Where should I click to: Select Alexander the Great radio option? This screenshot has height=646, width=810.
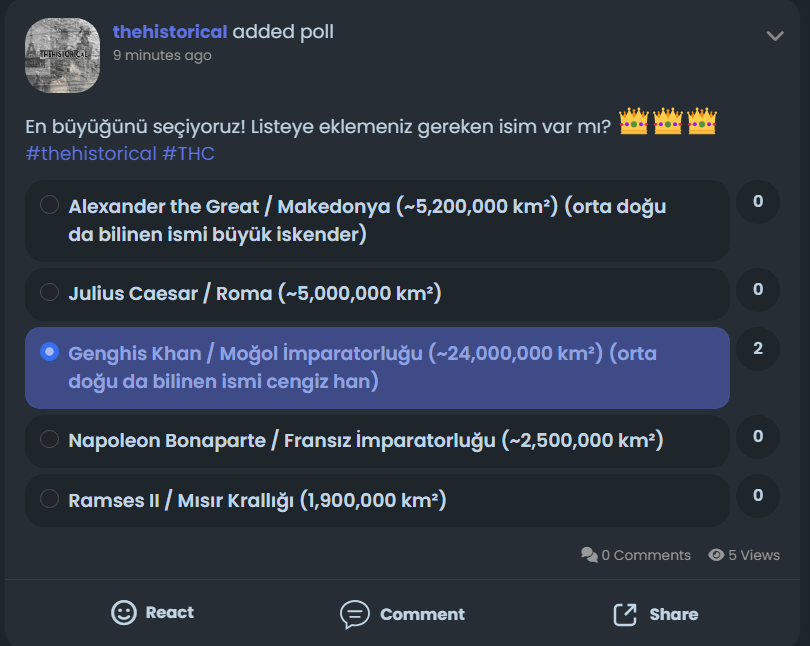tap(48, 205)
